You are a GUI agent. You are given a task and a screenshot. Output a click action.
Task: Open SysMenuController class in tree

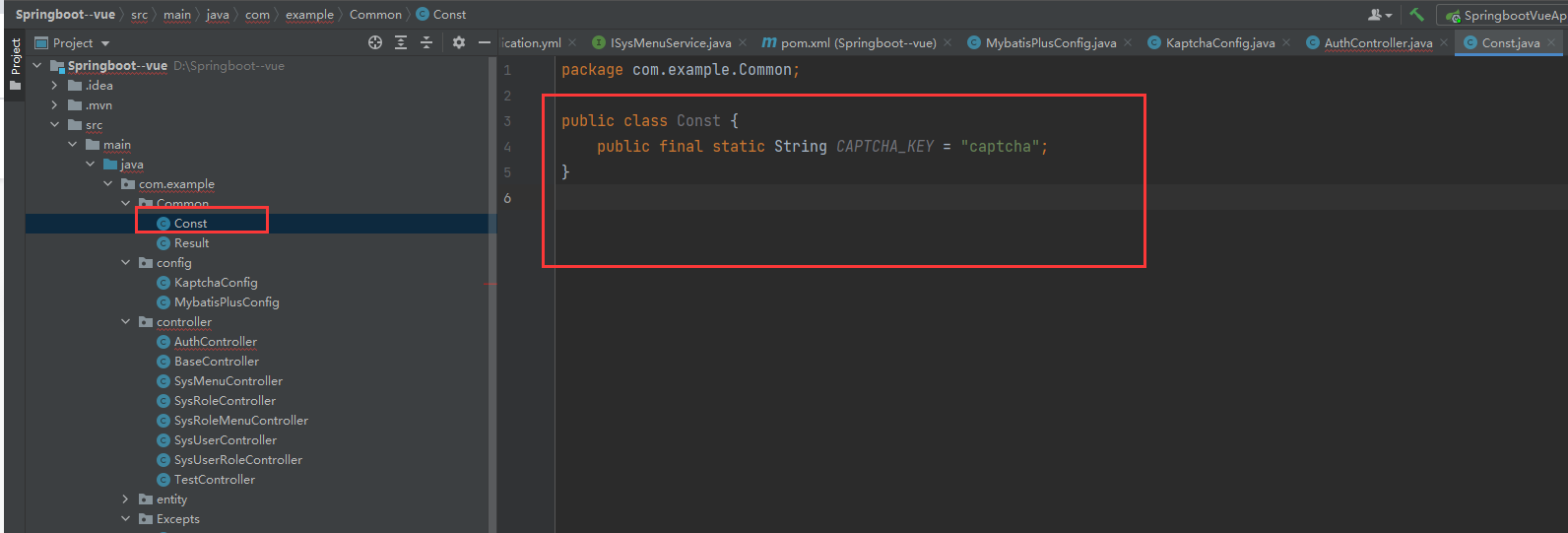click(229, 381)
